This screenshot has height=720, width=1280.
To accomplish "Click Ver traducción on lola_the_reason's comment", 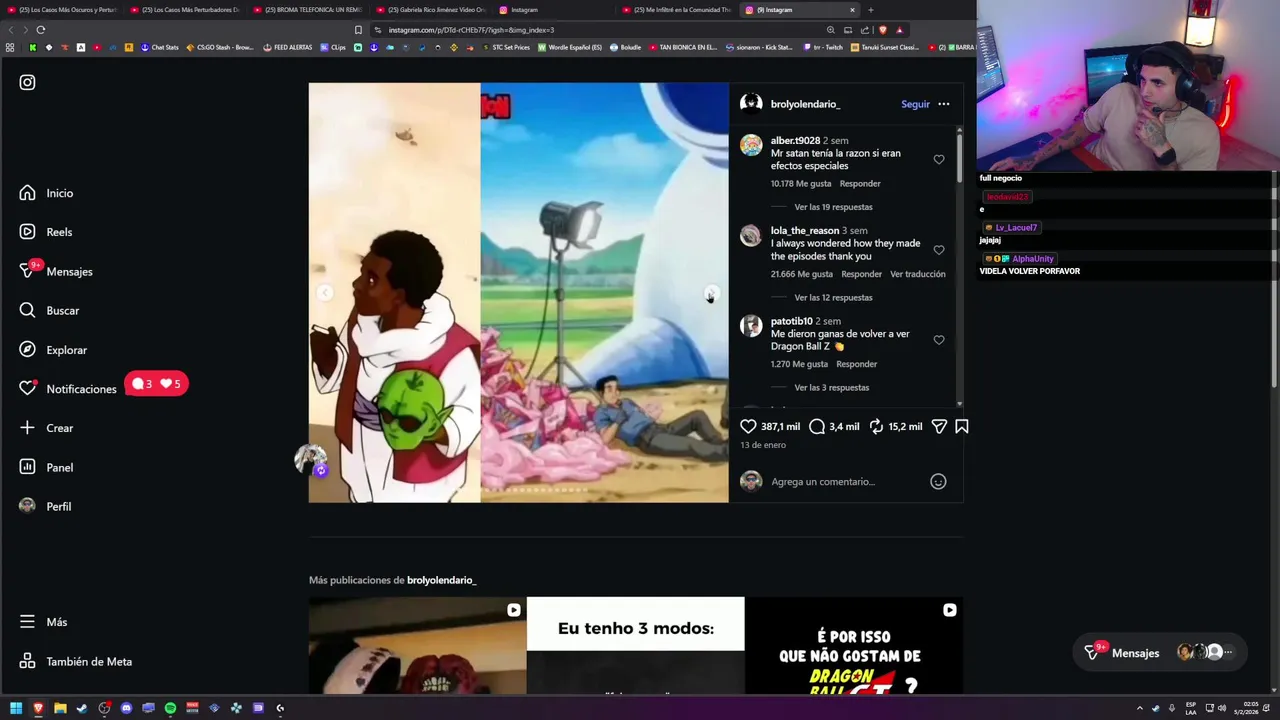I will coord(917,274).
